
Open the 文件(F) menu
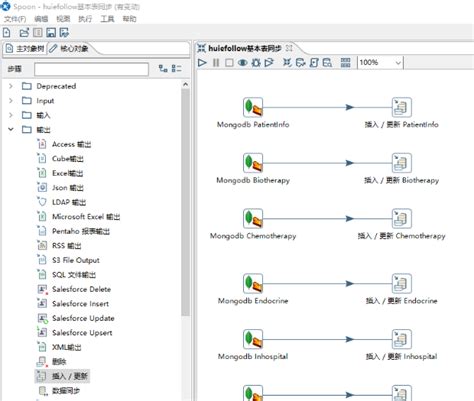[x=15, y=19]
